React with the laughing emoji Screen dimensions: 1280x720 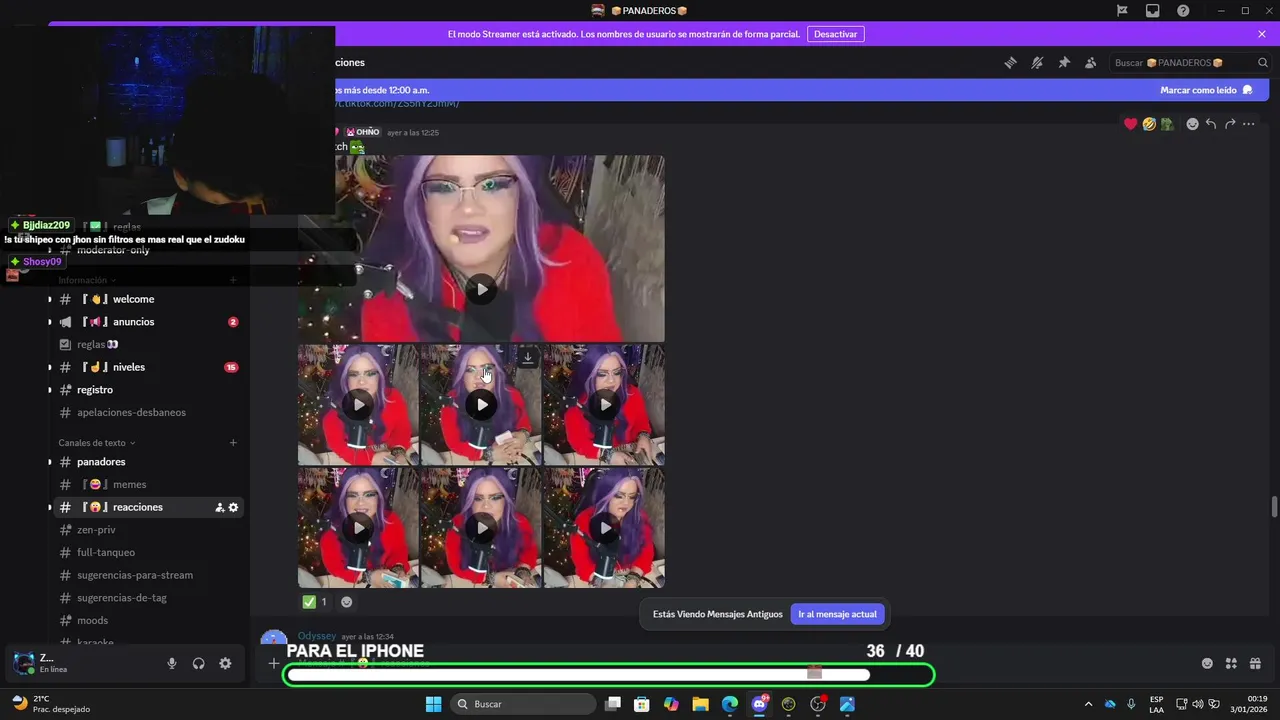(x=1149, y=124)
